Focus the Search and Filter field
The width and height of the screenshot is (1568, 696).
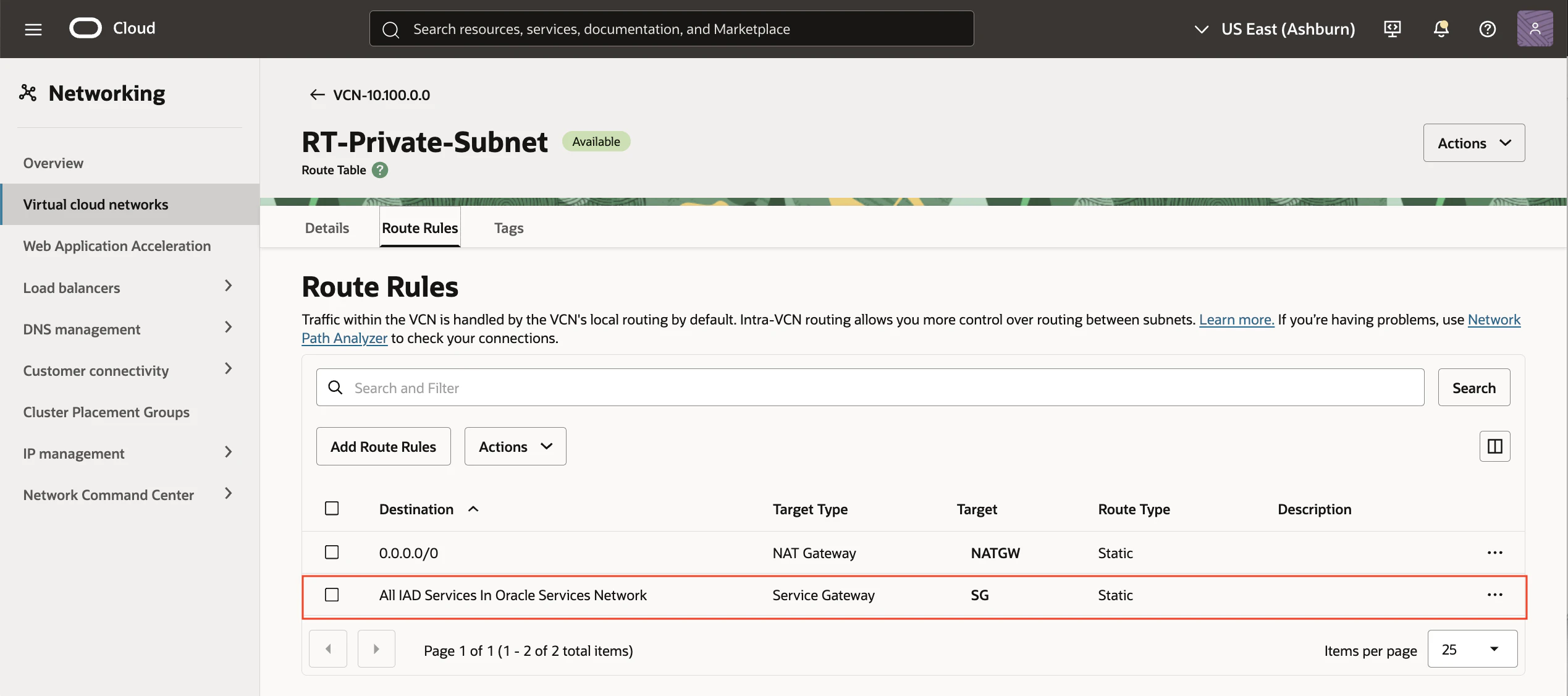click(x=870, y=388)
